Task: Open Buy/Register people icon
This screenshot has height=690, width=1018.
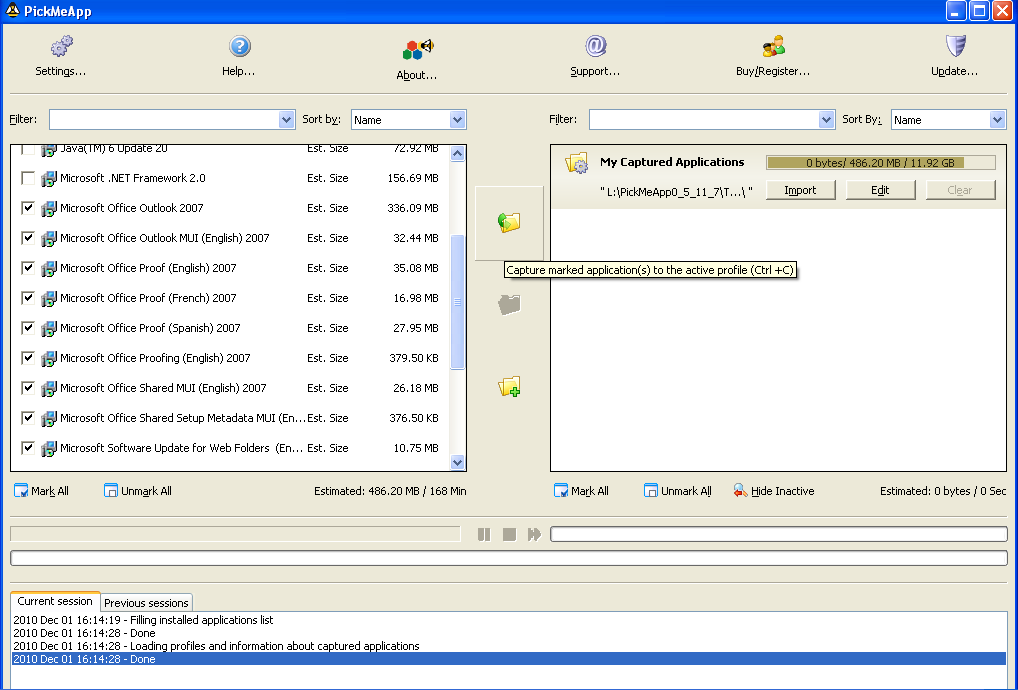Action: 773,46
